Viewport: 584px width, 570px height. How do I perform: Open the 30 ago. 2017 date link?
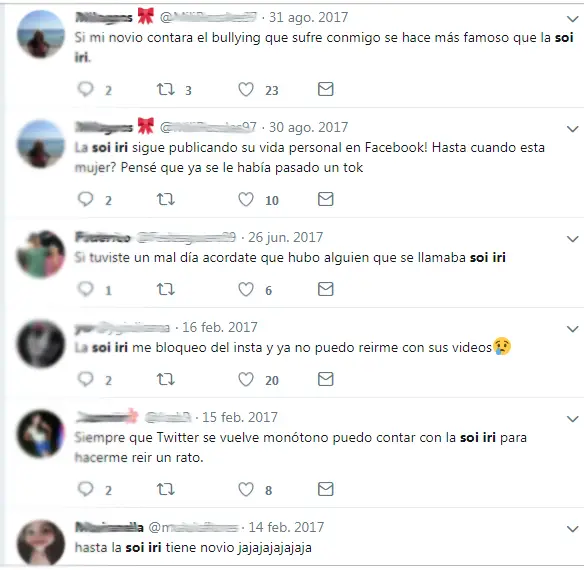tap(308, 127)
